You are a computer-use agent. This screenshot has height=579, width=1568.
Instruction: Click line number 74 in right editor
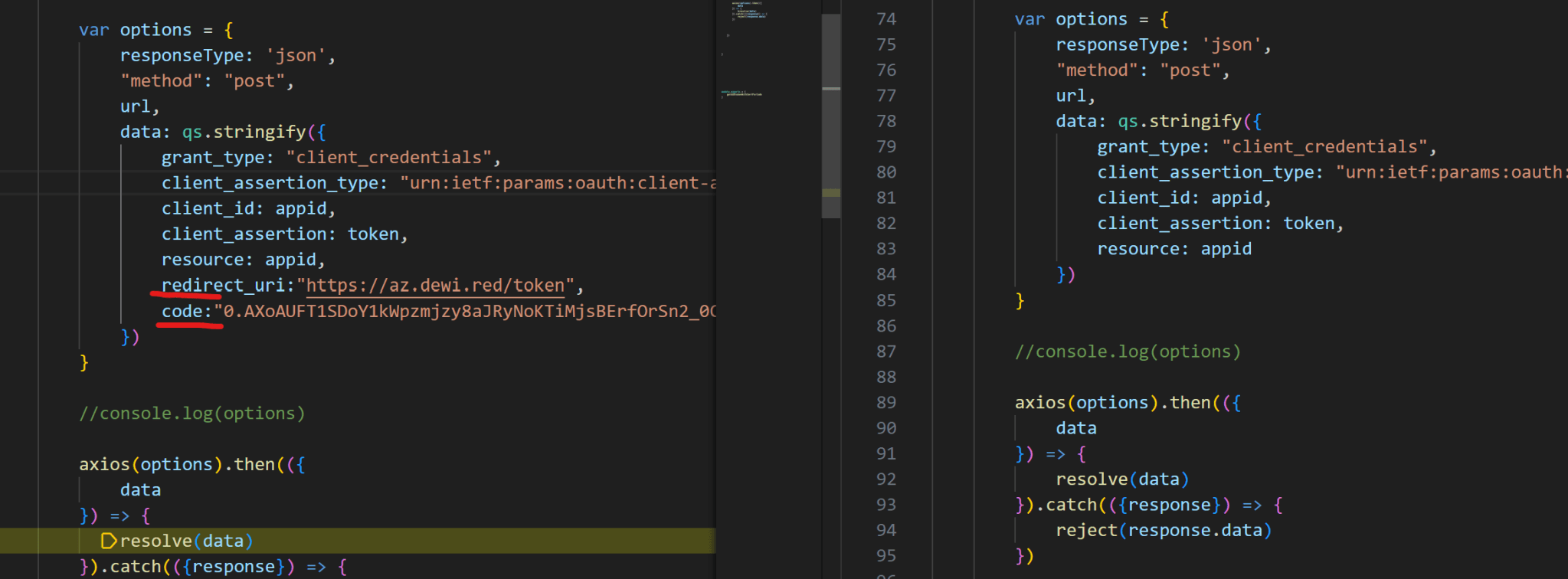click(x=885, y=19)
